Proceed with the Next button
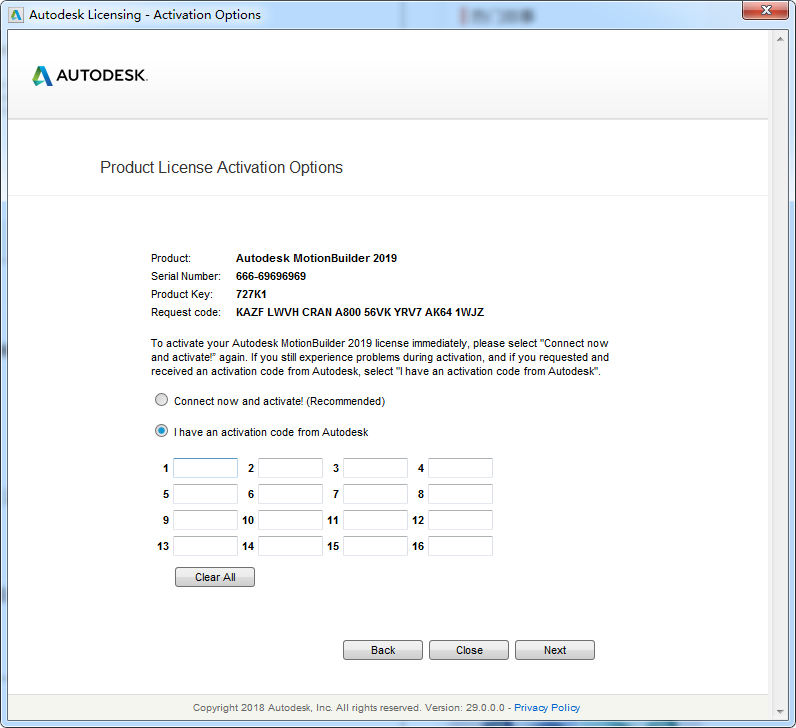The width and height of the screenshot is (796, 728). [555, 650]
